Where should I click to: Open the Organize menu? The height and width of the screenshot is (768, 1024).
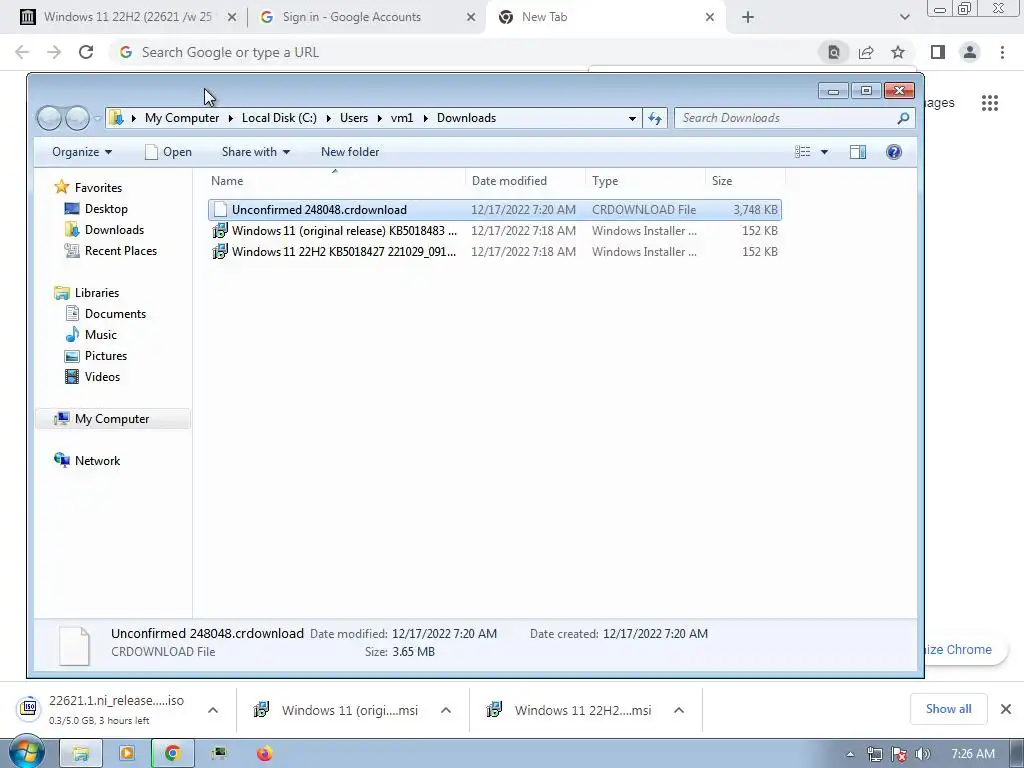(x=82, y=152)
